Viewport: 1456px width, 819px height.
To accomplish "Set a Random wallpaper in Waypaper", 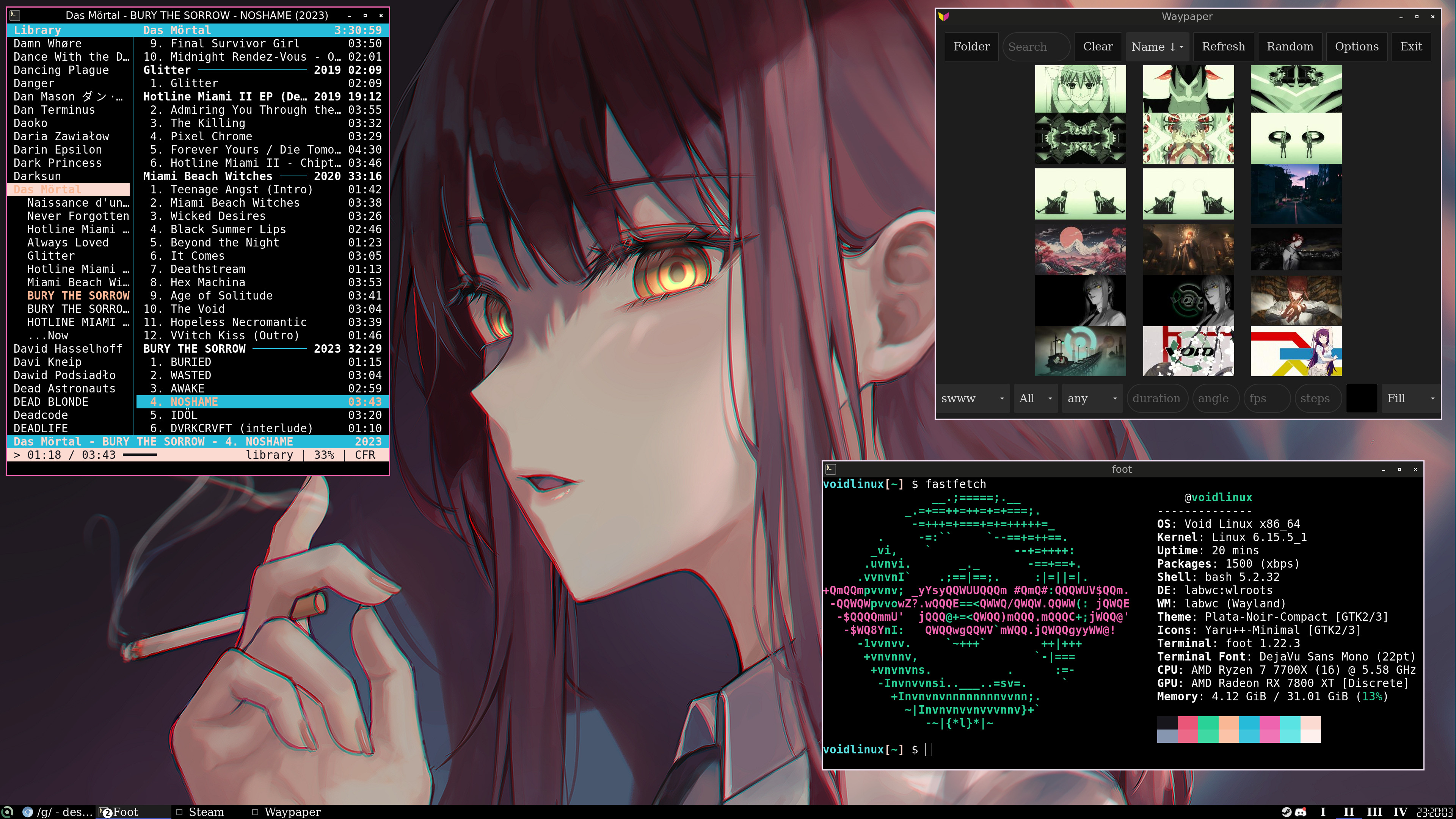I will click(1290, 46).
